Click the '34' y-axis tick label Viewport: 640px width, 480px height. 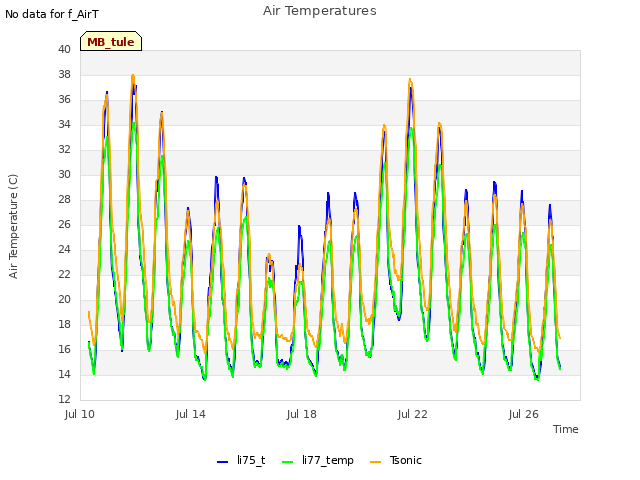click(64, 124)
